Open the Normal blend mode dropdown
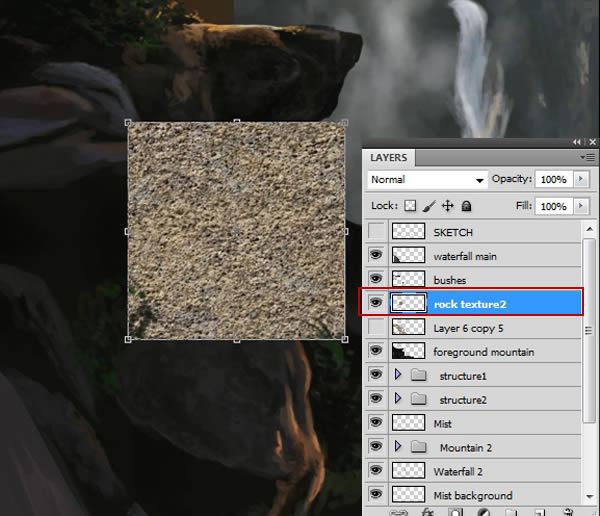600x516 pixels. pyautogui.click(x=427, y=180)
